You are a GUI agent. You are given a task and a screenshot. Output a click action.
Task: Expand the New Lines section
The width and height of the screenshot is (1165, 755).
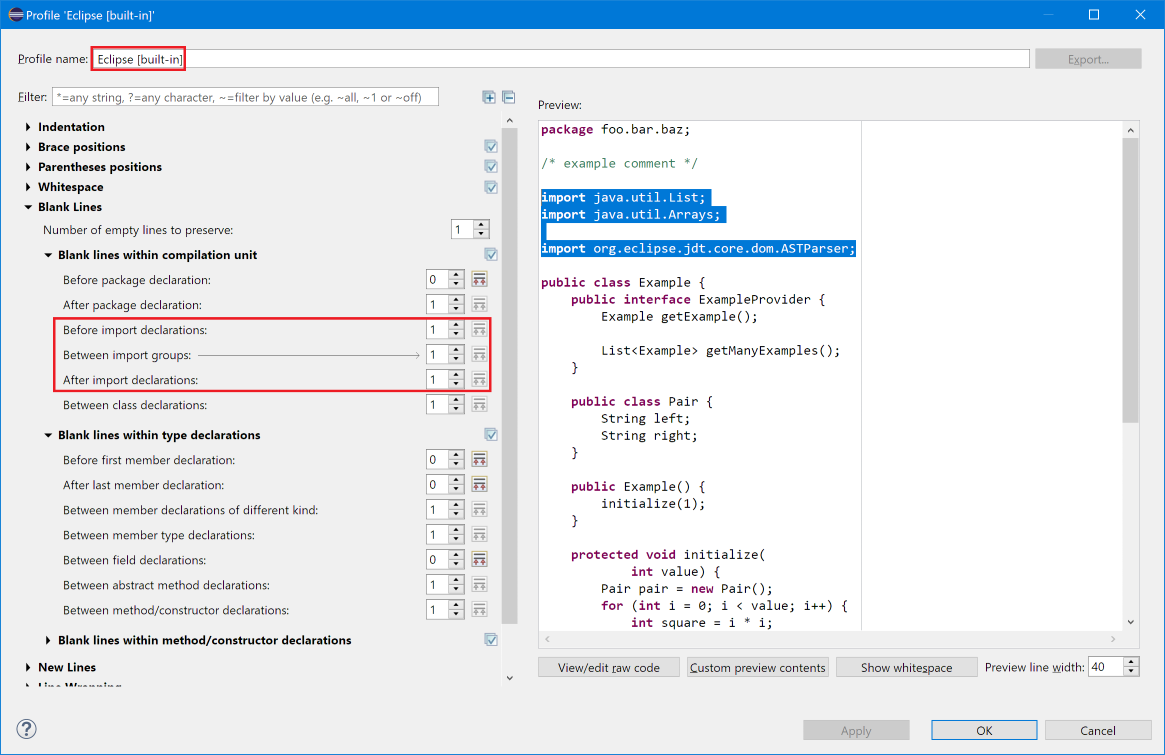pyautogui.click(x=28, y=667)
